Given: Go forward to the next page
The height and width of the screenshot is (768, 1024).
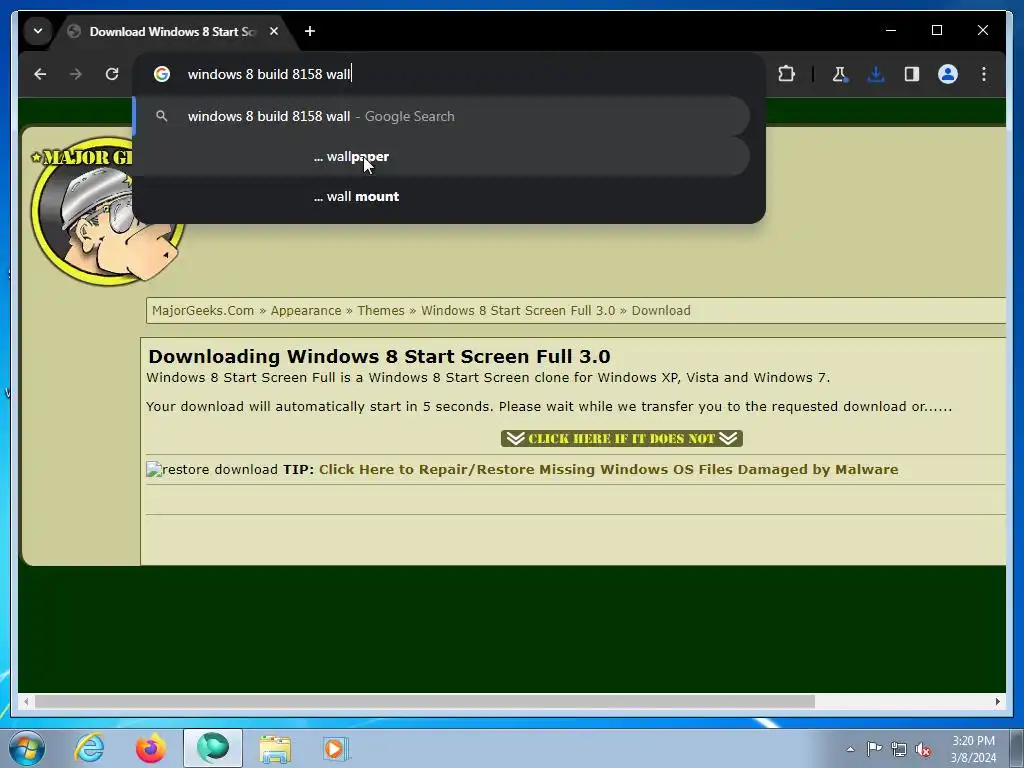Looking at the screenshot, I should (76, 74).
